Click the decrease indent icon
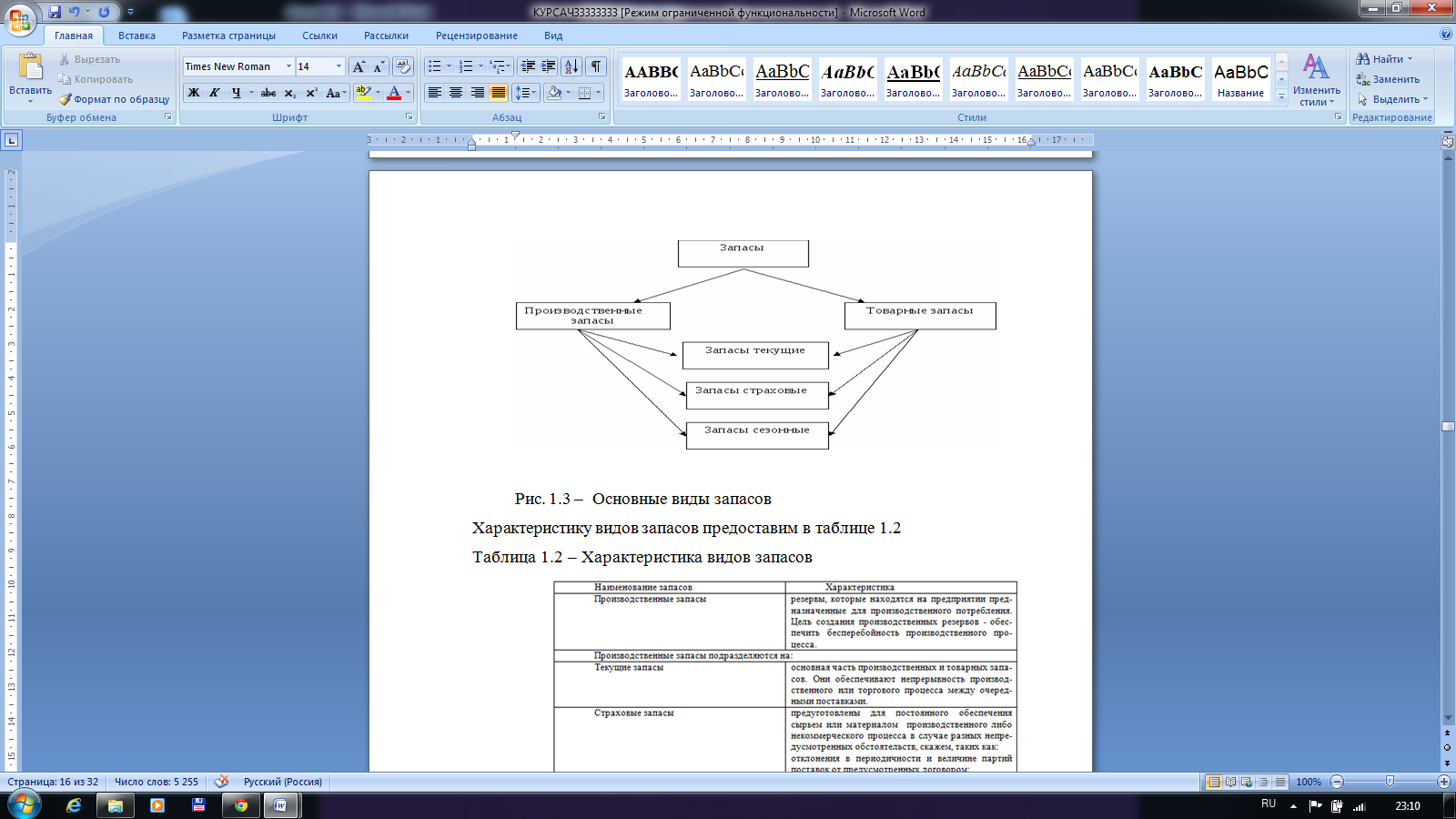 pyautogui.click(x=528, y=66)
